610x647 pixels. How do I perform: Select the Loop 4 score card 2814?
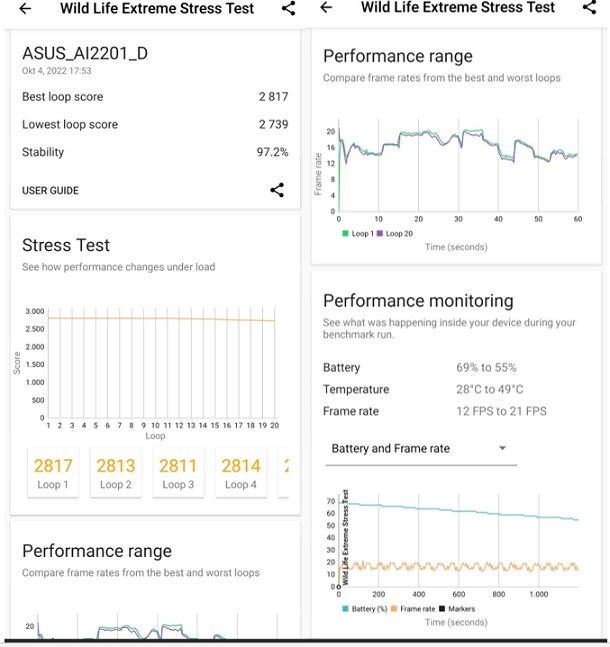click(x=241, y=473)
